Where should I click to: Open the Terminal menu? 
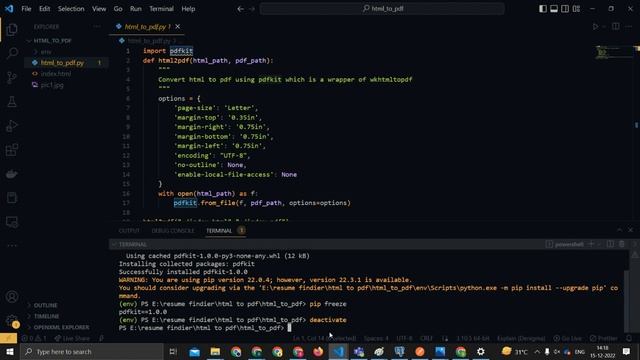click(x=161, y=9)
